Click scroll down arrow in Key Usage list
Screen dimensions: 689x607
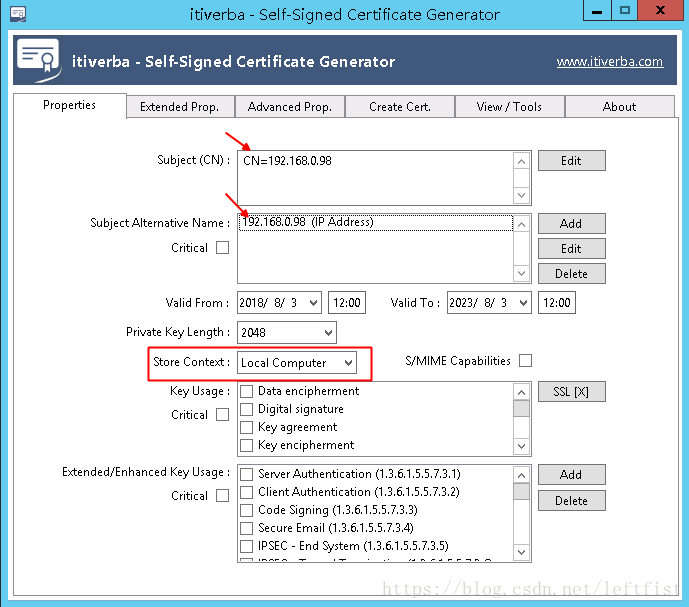pyautogui.click(x=522, y=447)
